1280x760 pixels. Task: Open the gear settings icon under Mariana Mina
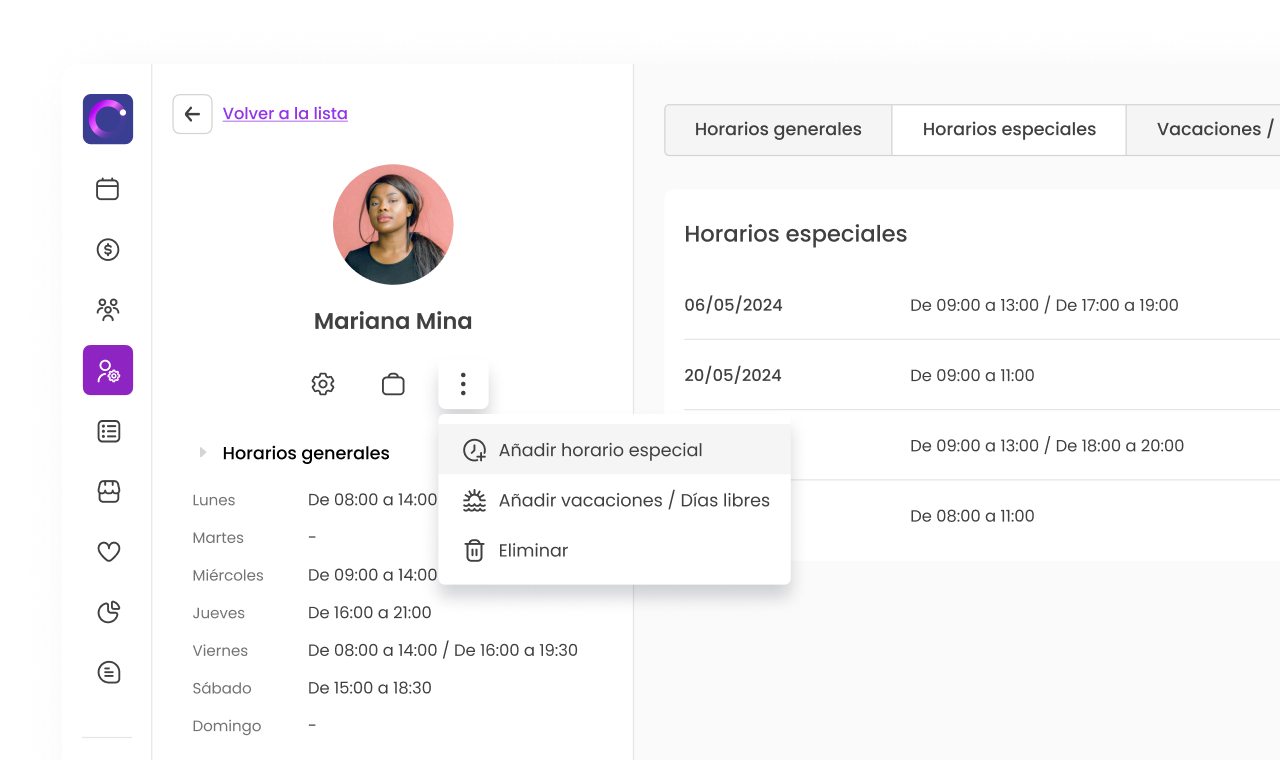click(x=322, y=384)
